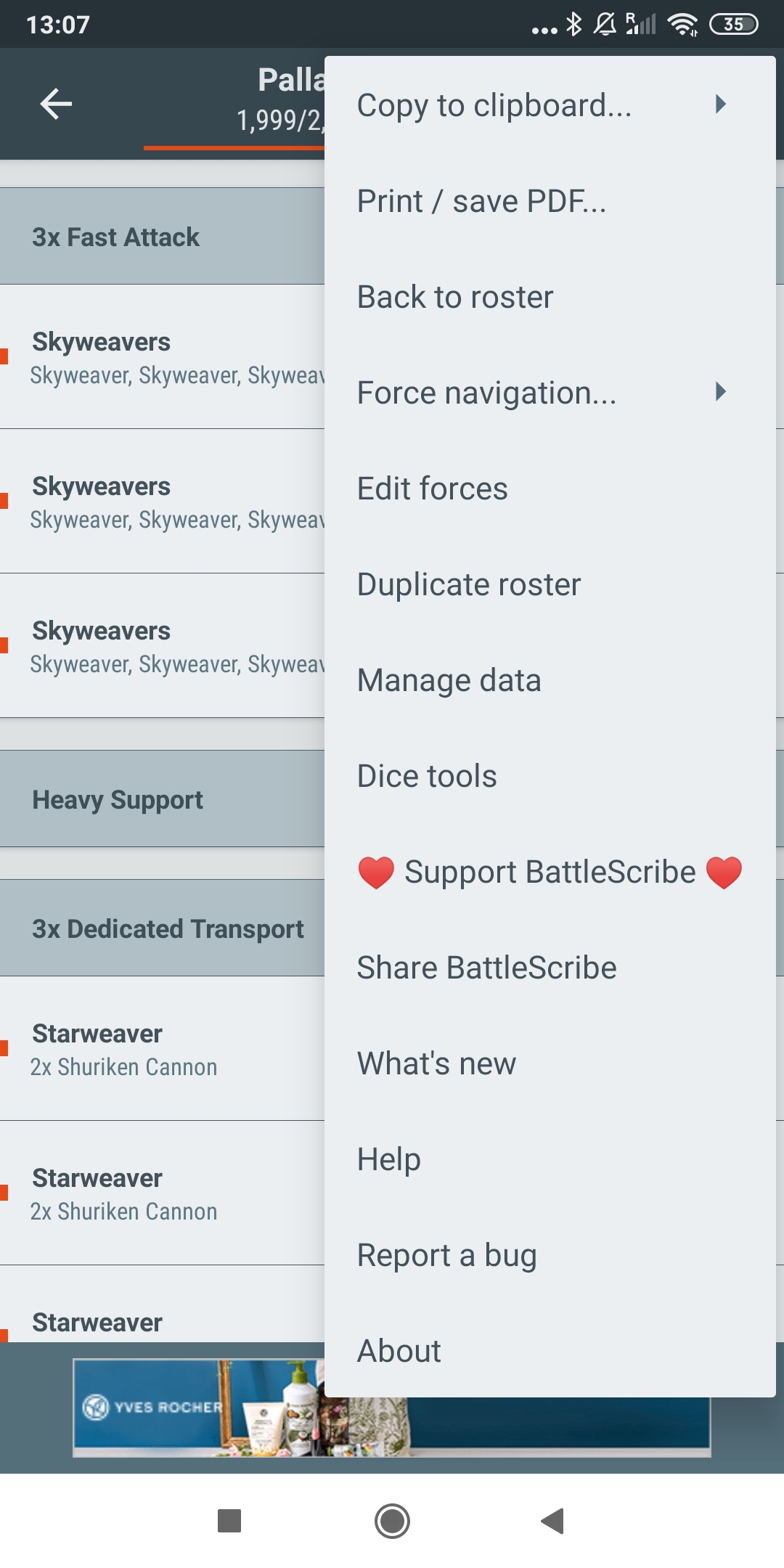This screenshot has width=784, height=1568.
Task: Launch Dice tools from menu
Action: tap(427, 776)
